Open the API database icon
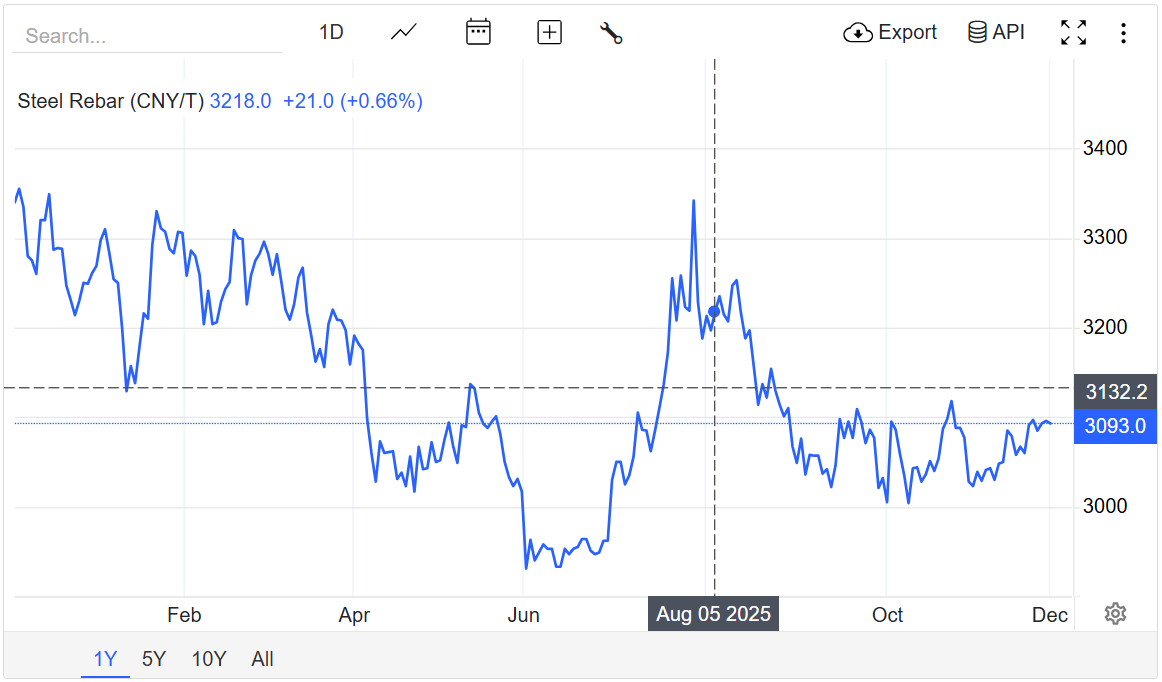Viewport: 1162px width, 682px height. pos(977,32)
